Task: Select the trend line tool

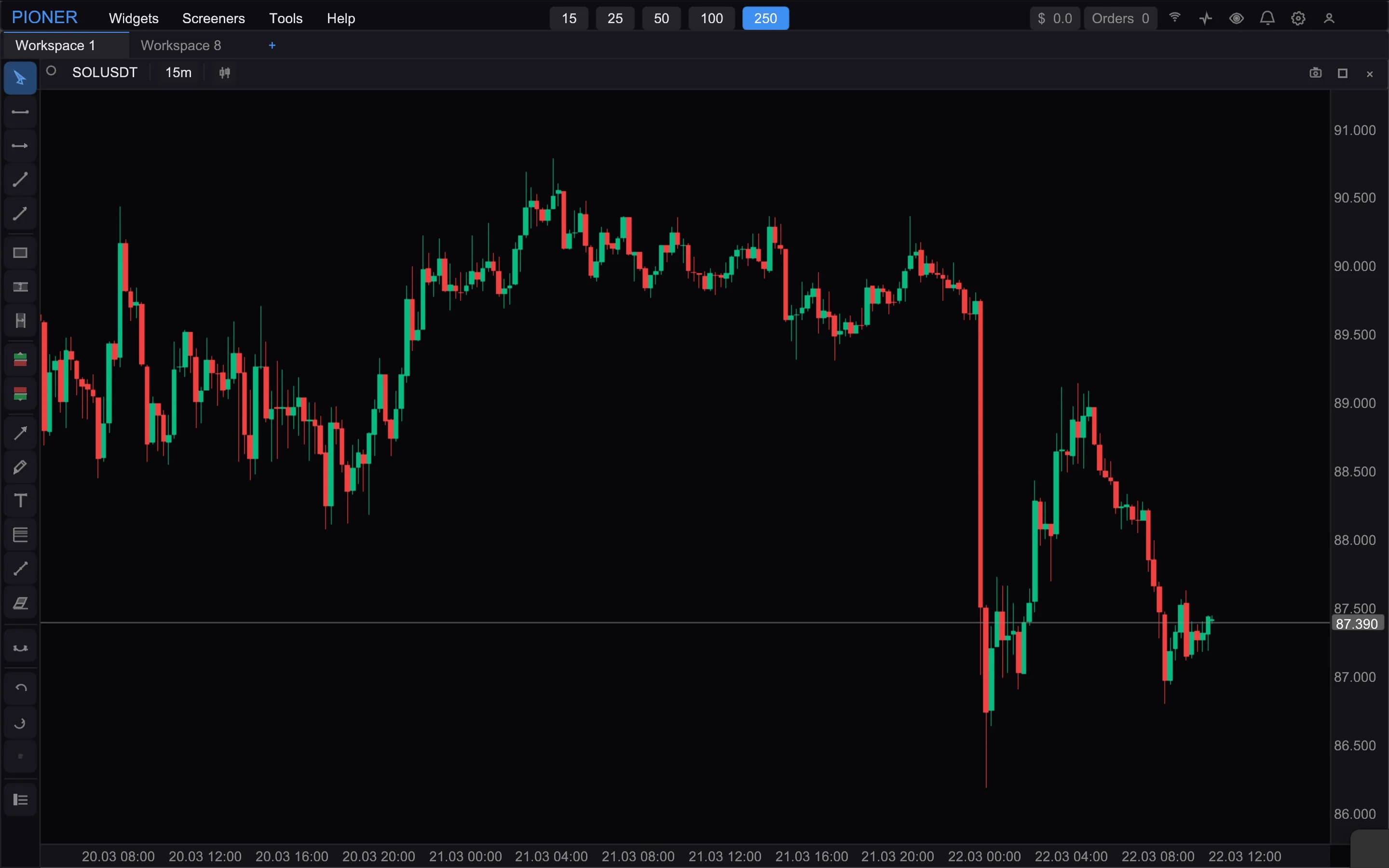Action: (x=20, y=180)
